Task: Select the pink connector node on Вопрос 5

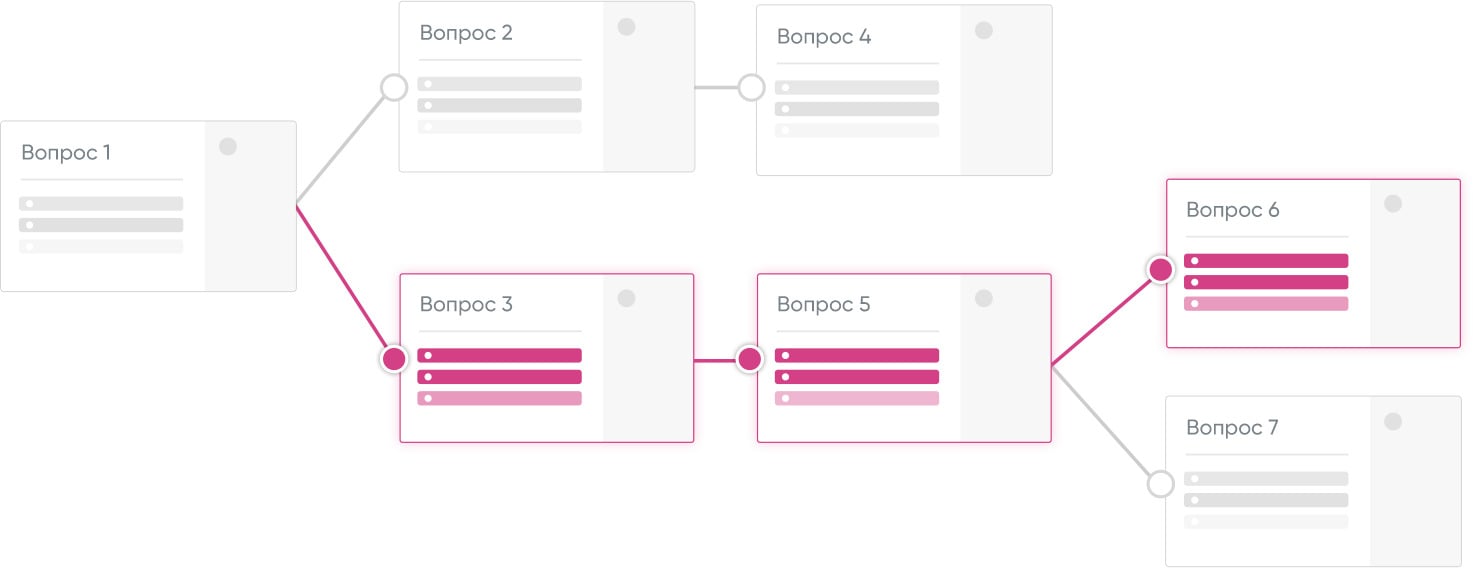Action: (x=750, y=359)
